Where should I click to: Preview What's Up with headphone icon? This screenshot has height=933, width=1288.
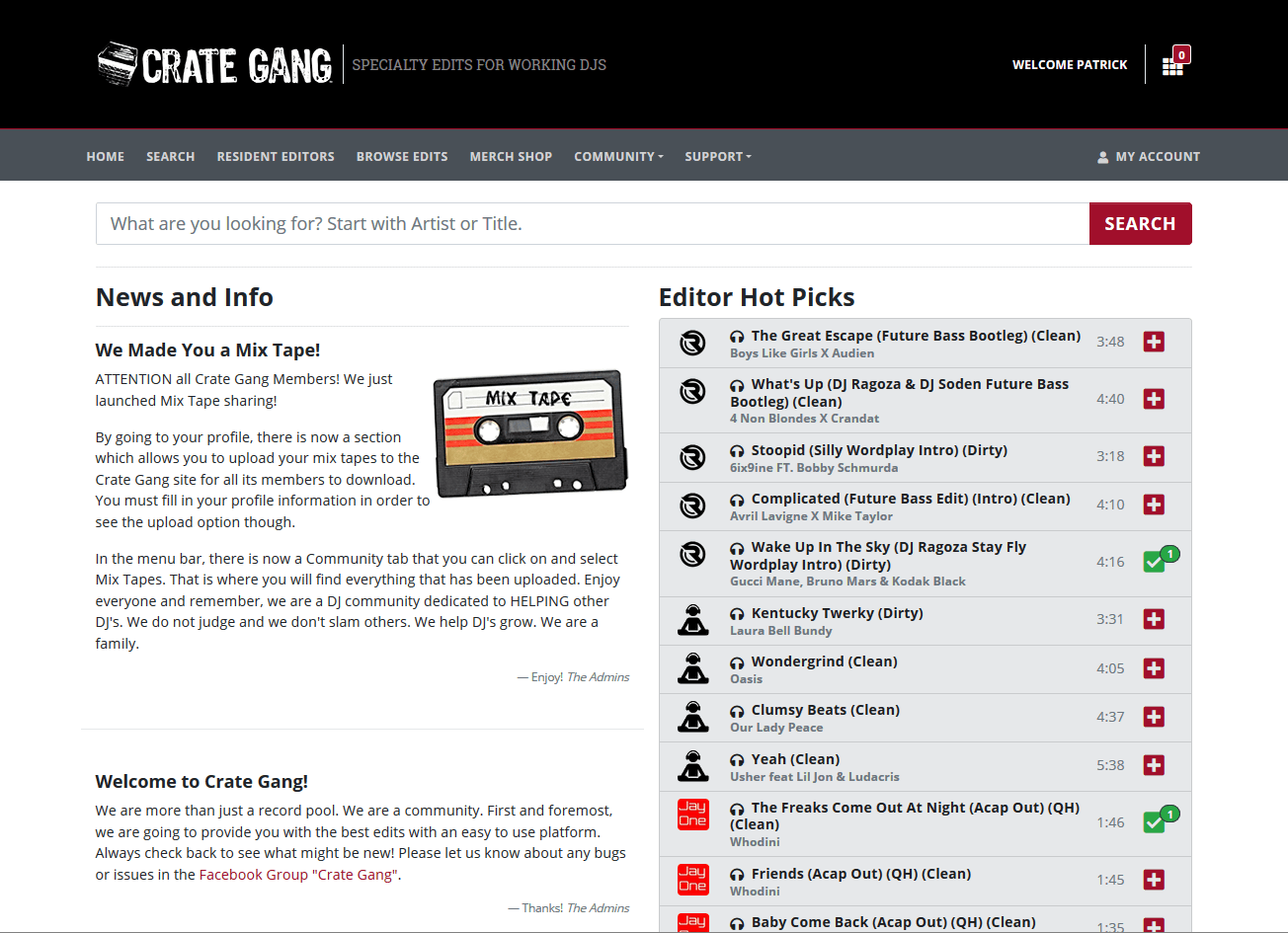coord(737,385)
